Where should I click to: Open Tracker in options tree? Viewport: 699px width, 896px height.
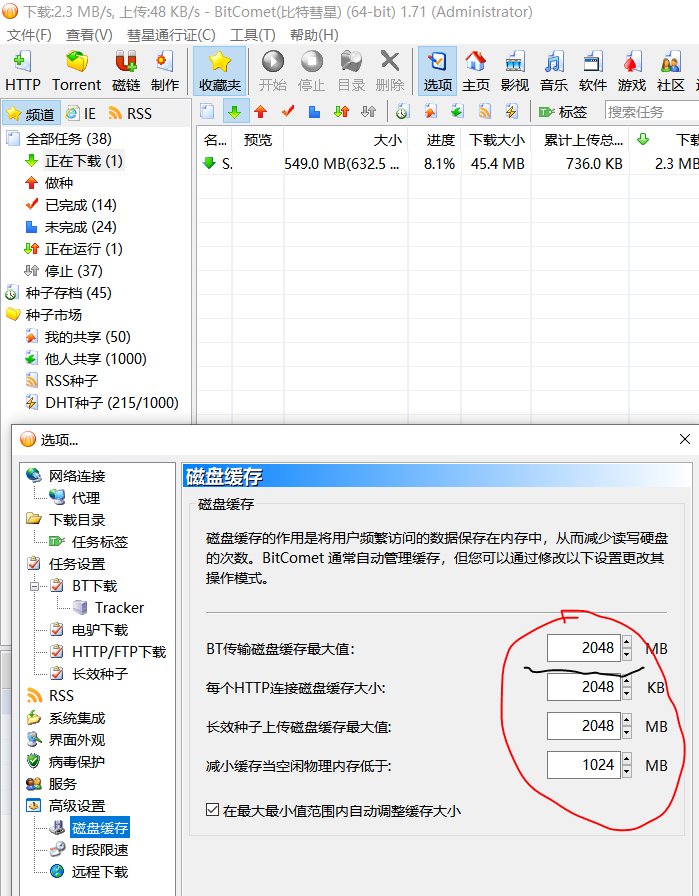[x=119, y=607]
